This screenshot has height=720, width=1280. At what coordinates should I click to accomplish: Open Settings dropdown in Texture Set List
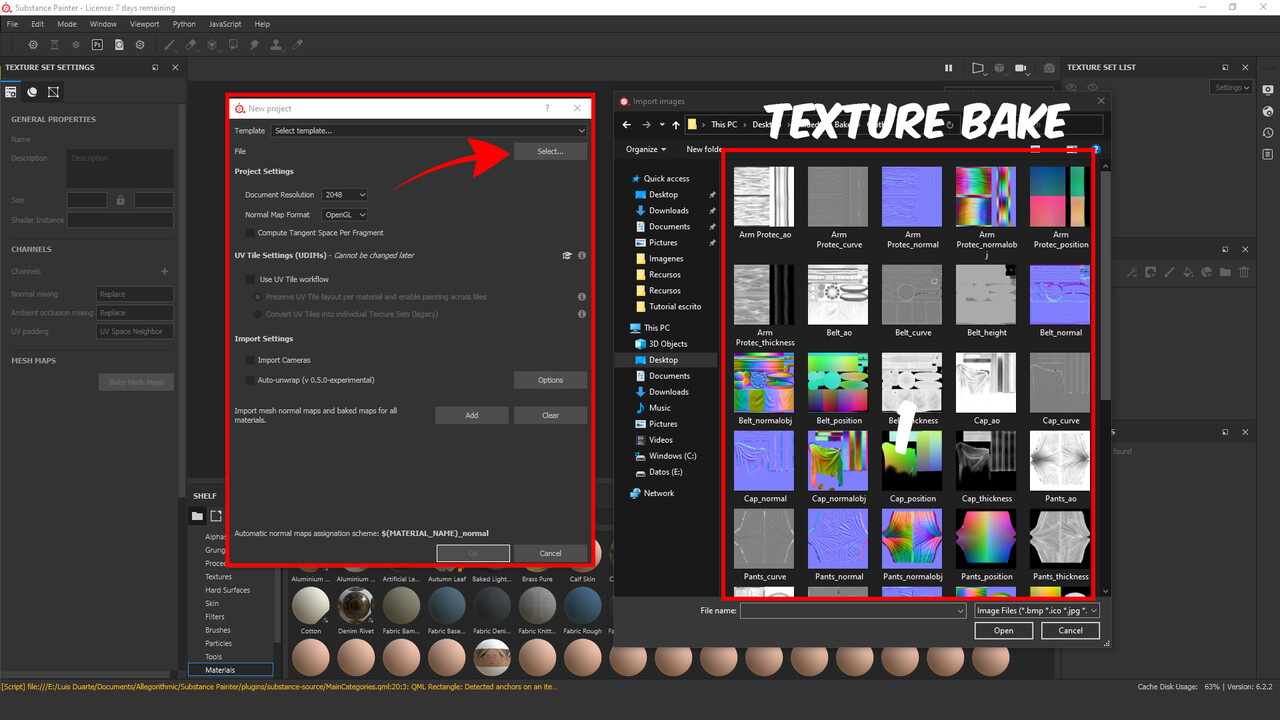coord(1231,87)
